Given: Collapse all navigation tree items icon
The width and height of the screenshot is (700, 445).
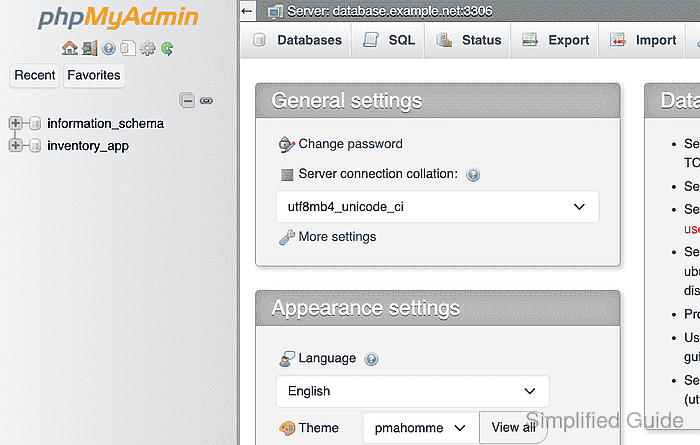Looking at the screenshot, I should click(x=187, y=100).
